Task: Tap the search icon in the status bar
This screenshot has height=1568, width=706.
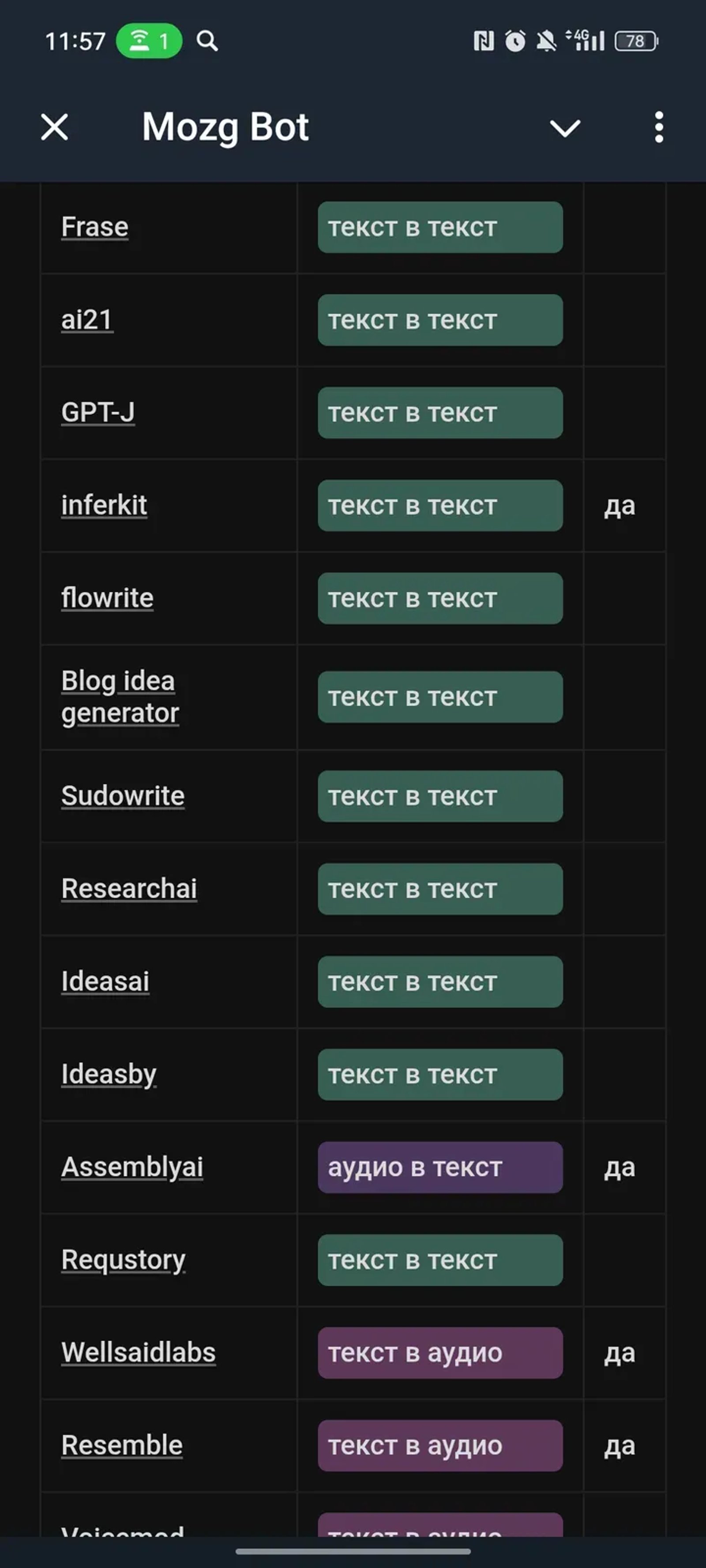Action: coord(207,41)
